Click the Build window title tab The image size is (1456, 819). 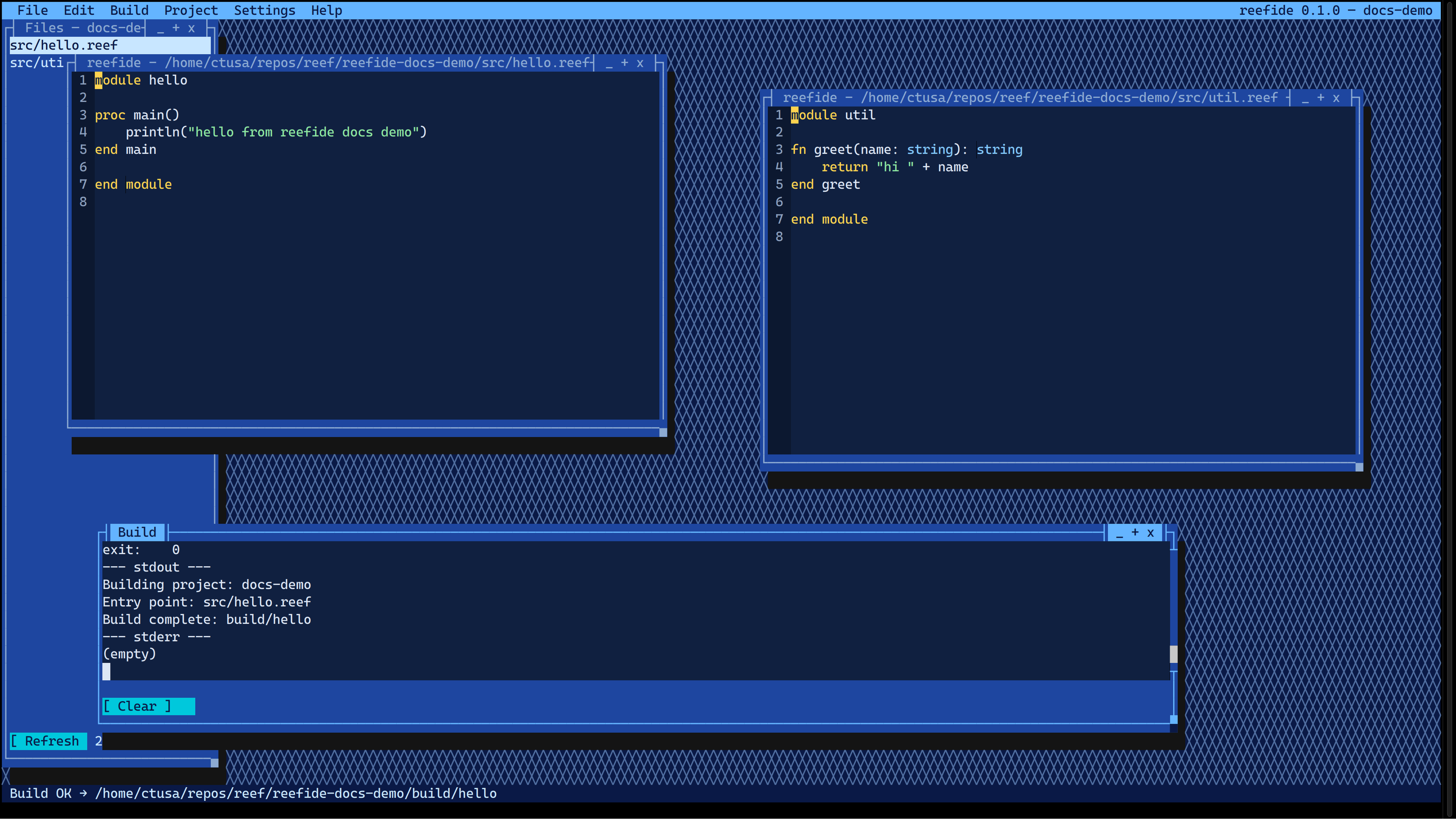tap(137, 532)
